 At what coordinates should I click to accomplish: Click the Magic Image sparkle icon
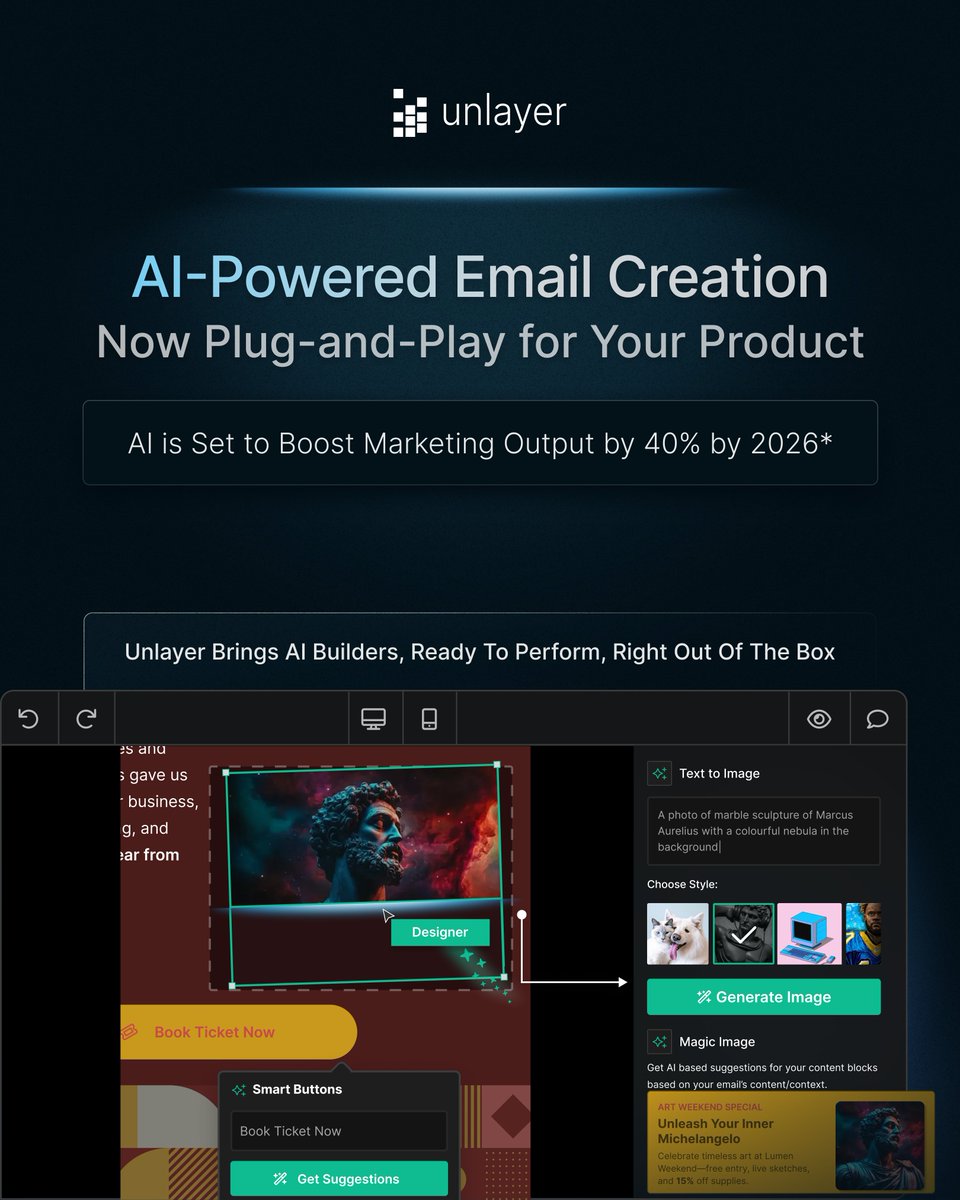(659, 1041)
